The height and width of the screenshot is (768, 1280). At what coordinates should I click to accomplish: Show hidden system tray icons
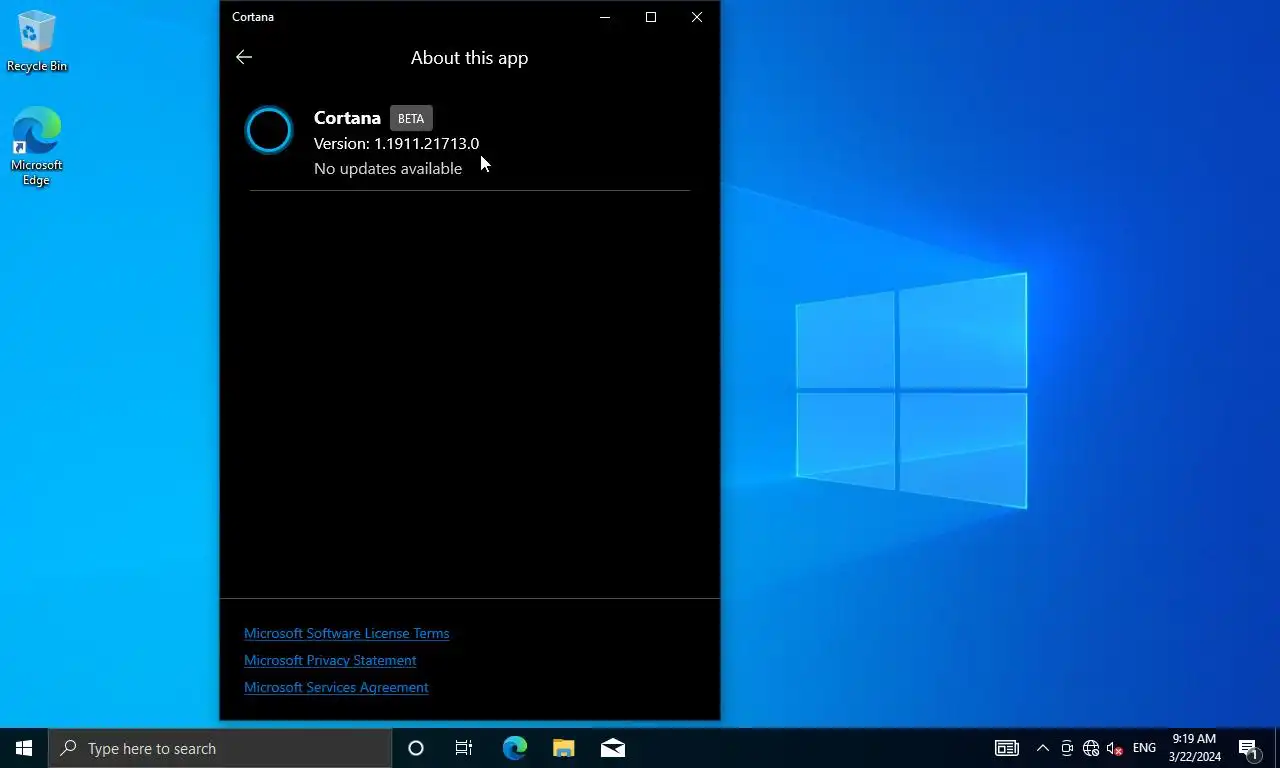point(1043,748)
